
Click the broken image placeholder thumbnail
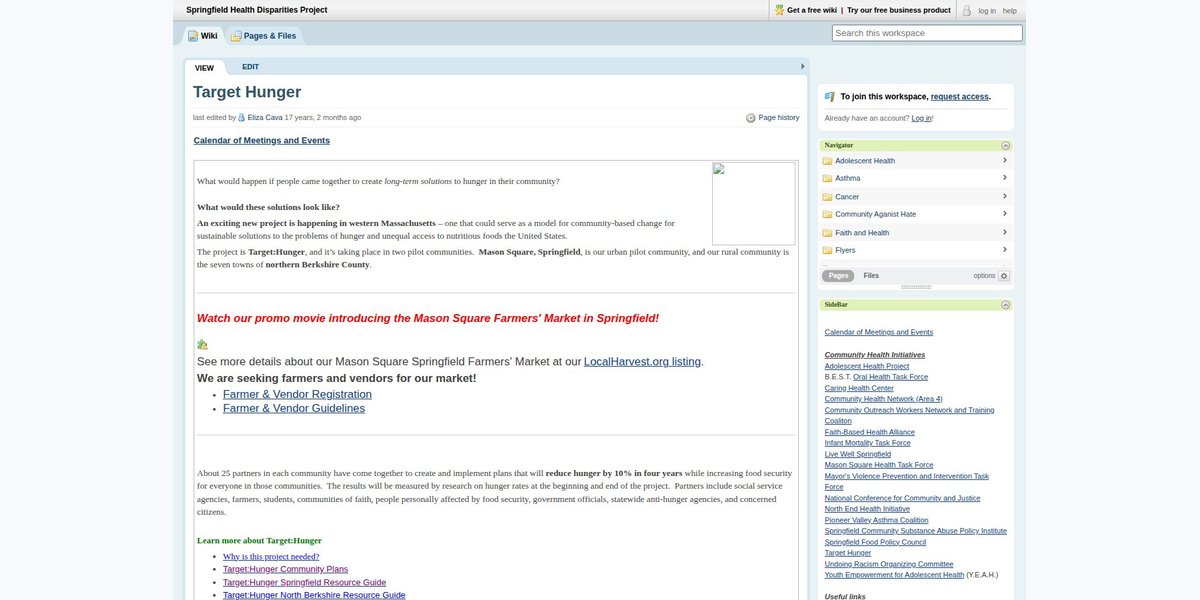(754, 203)
